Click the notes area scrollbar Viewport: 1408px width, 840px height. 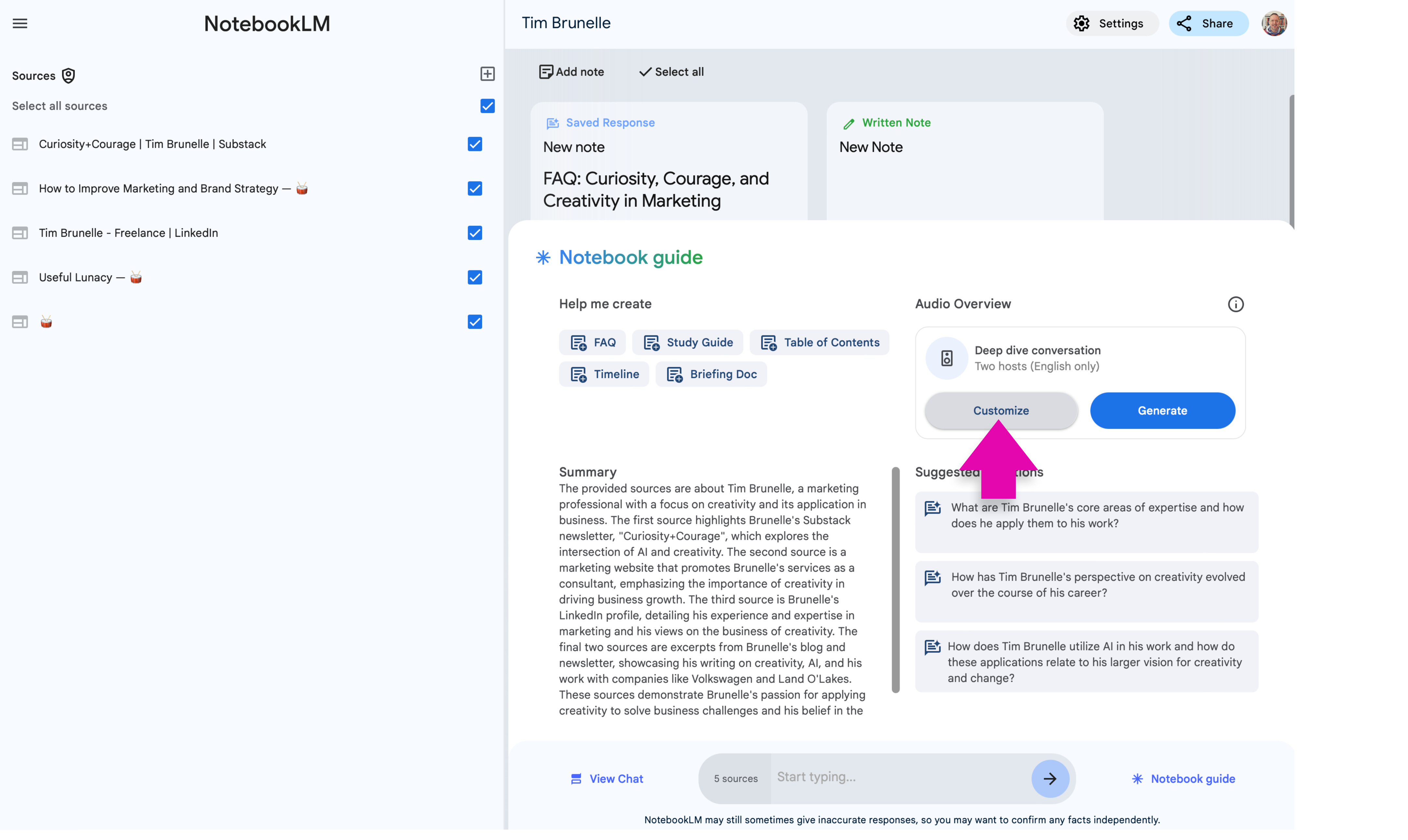(1291, 161)
